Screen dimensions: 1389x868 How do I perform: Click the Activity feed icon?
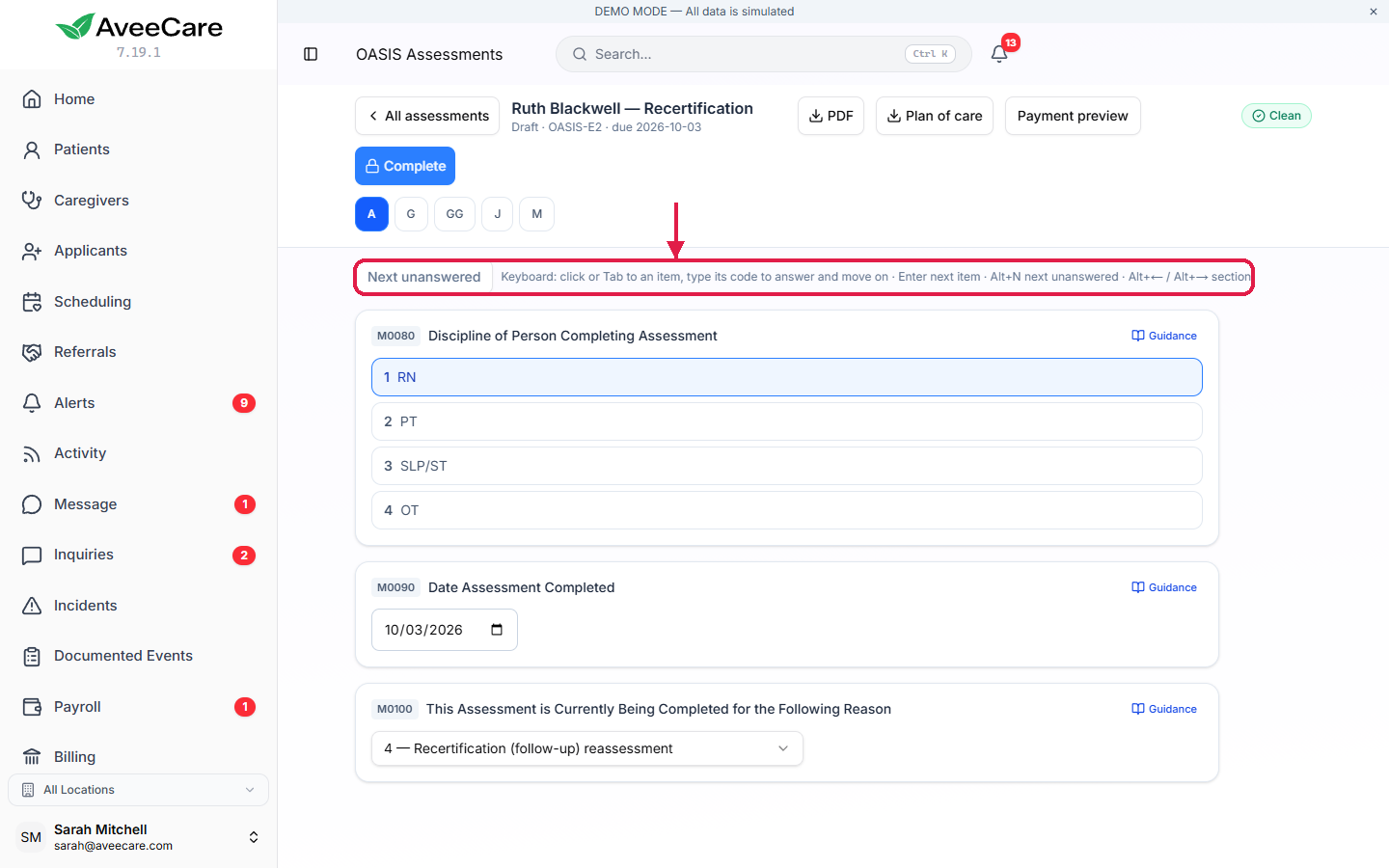click(x=32, y=453)
